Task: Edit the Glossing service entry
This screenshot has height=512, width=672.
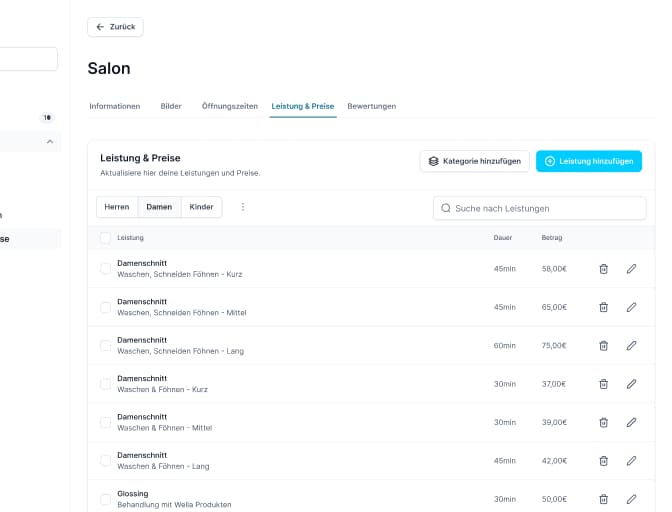Action: pos(631,499)
